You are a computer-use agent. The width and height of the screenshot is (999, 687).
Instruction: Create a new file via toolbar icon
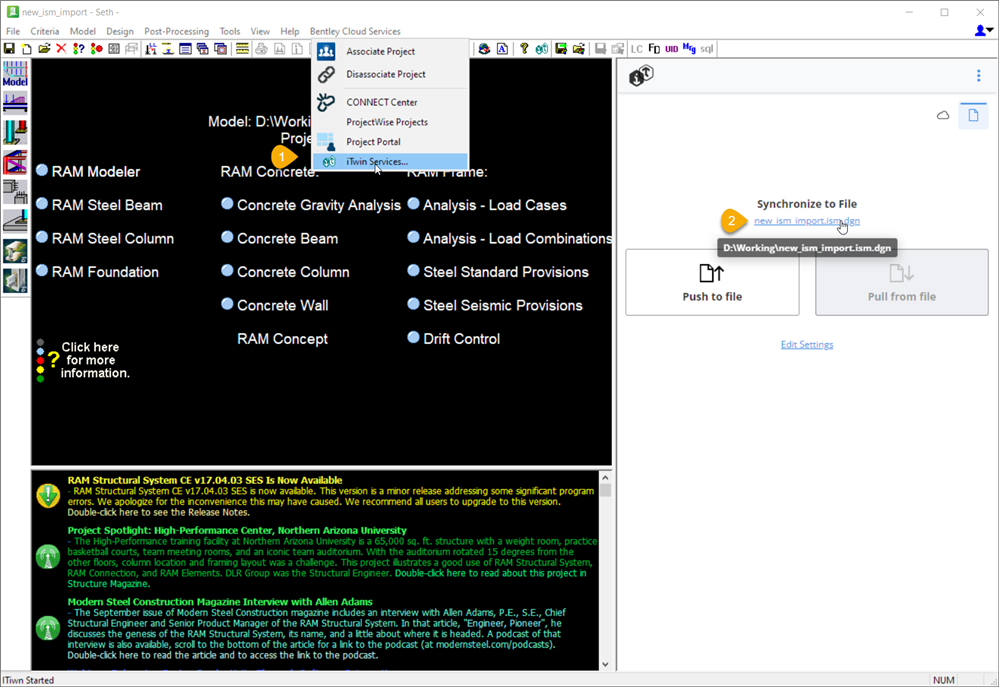27,48
